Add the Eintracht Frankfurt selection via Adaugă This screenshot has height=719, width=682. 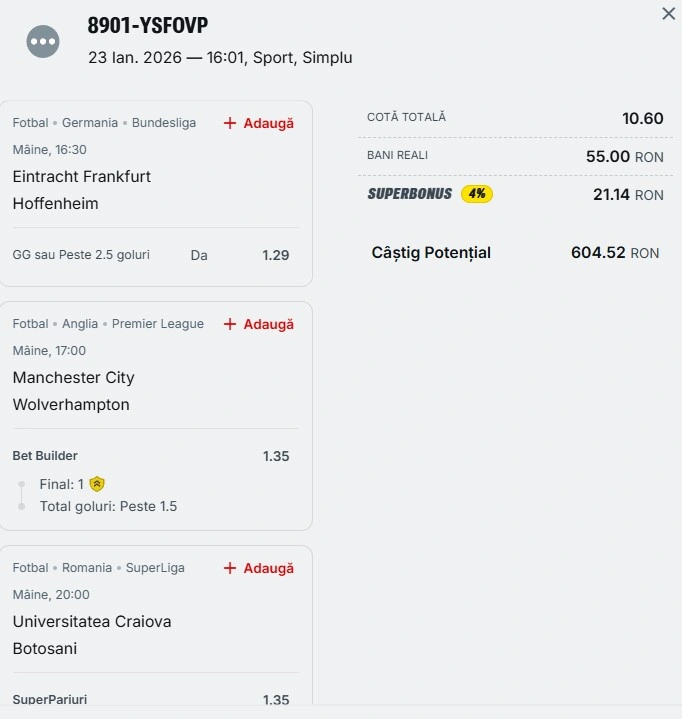(259, 123)
